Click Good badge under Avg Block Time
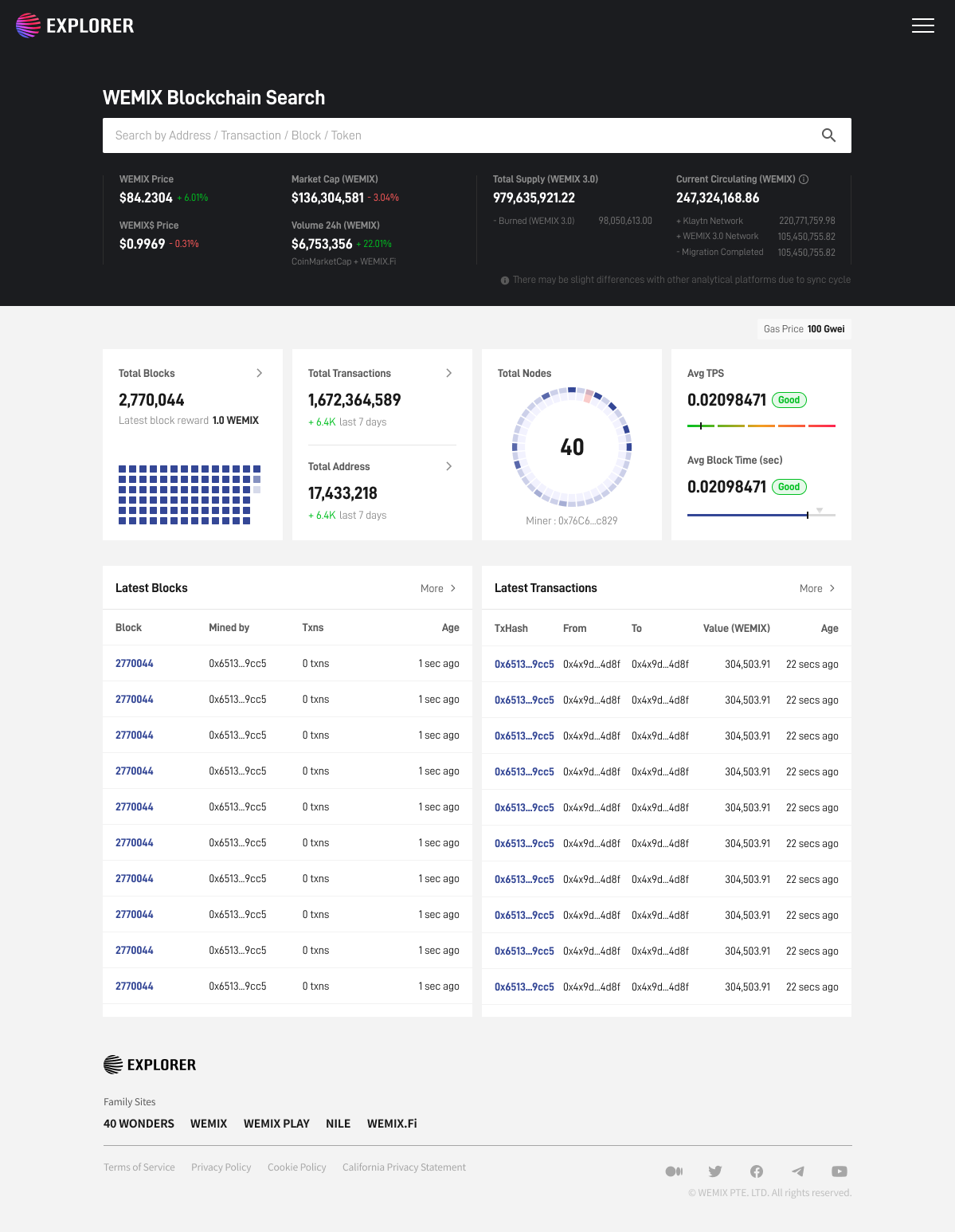Viewport: 955px width, 1232px height. tap(789, 487)
